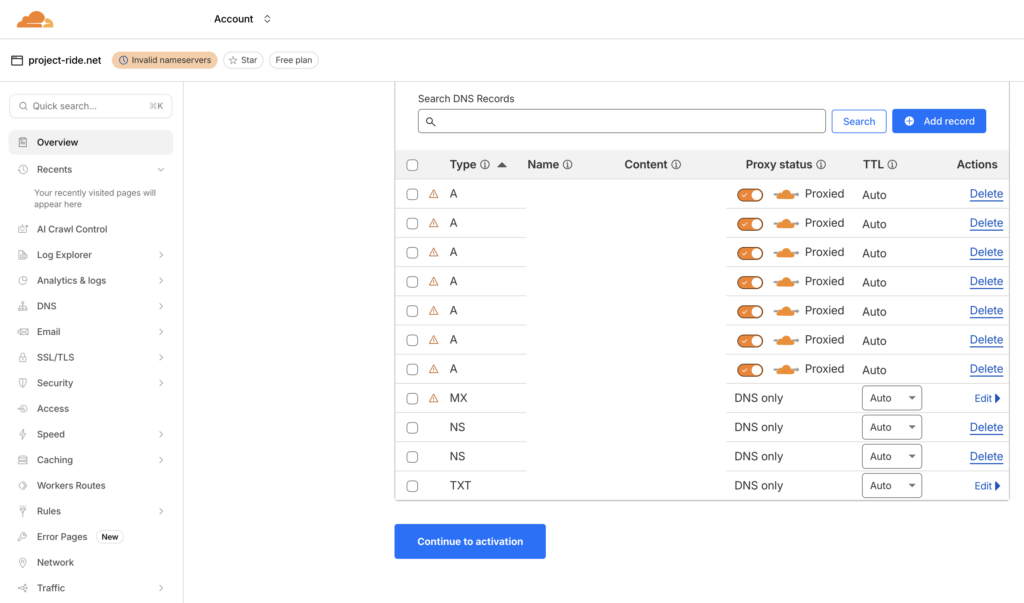1024x603 pixels.
Task: Check the select-all records checkbox
Action: click(412, 165)
